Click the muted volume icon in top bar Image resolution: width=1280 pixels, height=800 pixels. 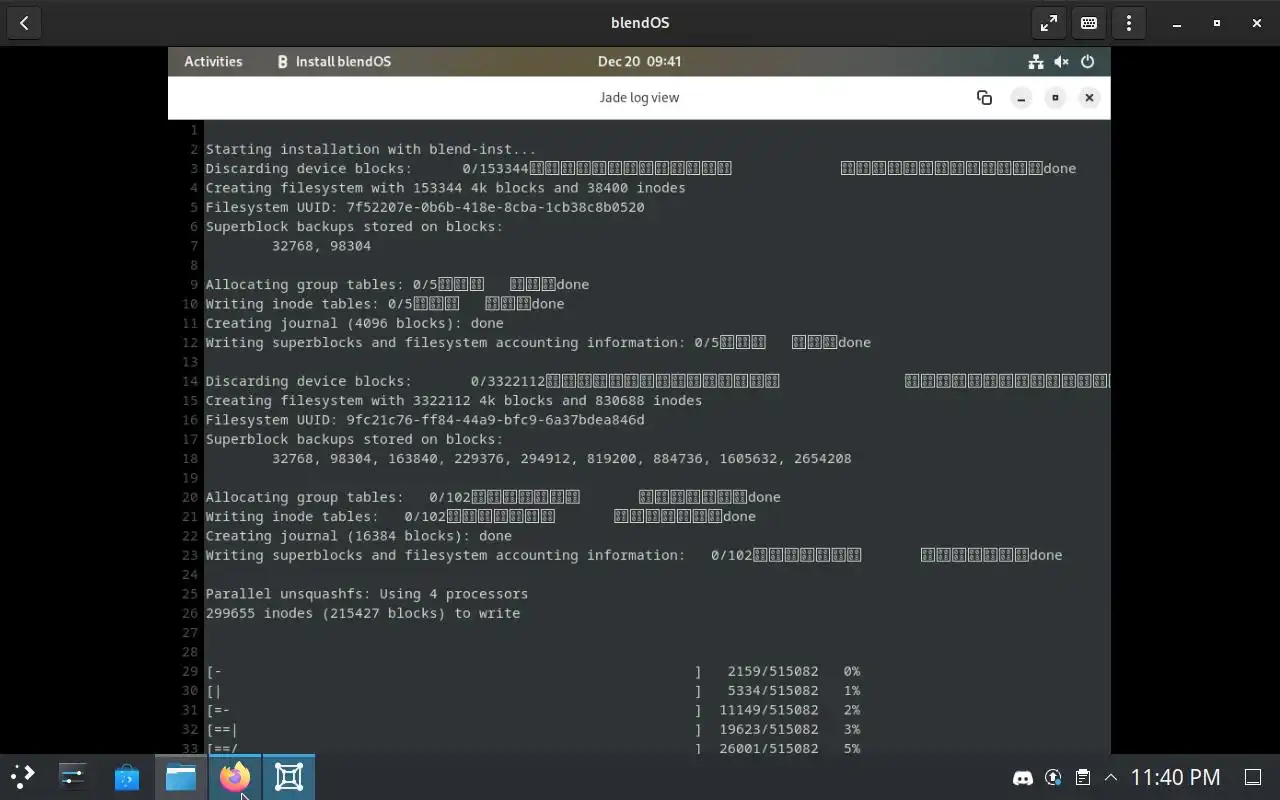pyautogui.click(x=1062, y=61)
